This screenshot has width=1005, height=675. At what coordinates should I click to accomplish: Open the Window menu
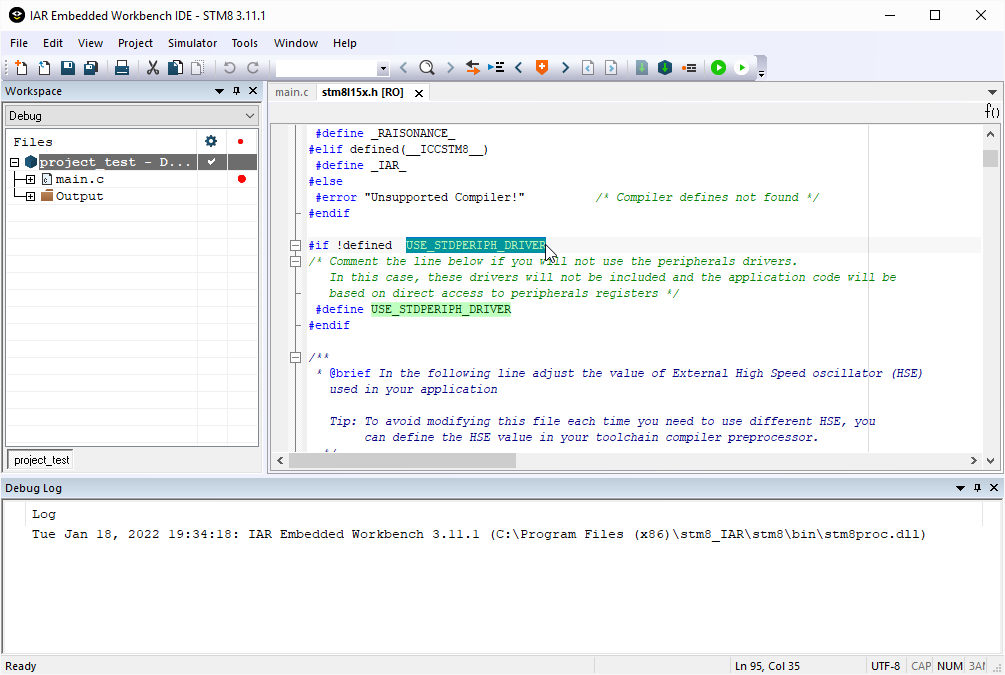click(295, 43)
